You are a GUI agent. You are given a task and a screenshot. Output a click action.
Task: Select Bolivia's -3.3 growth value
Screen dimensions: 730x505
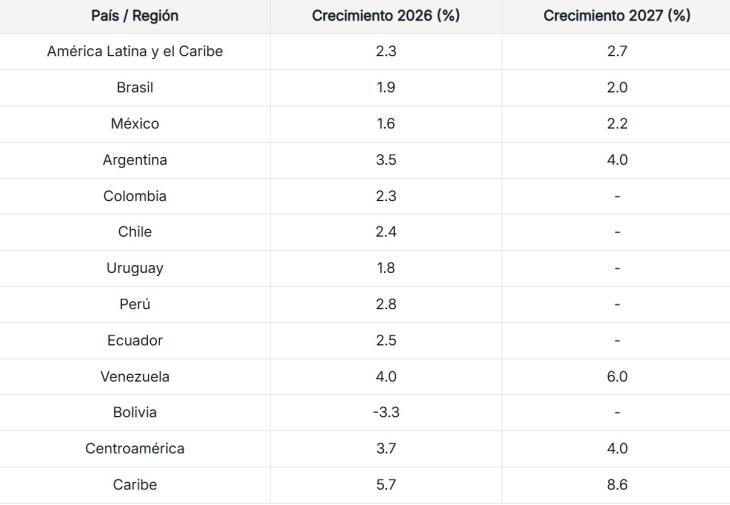[386, 412]
